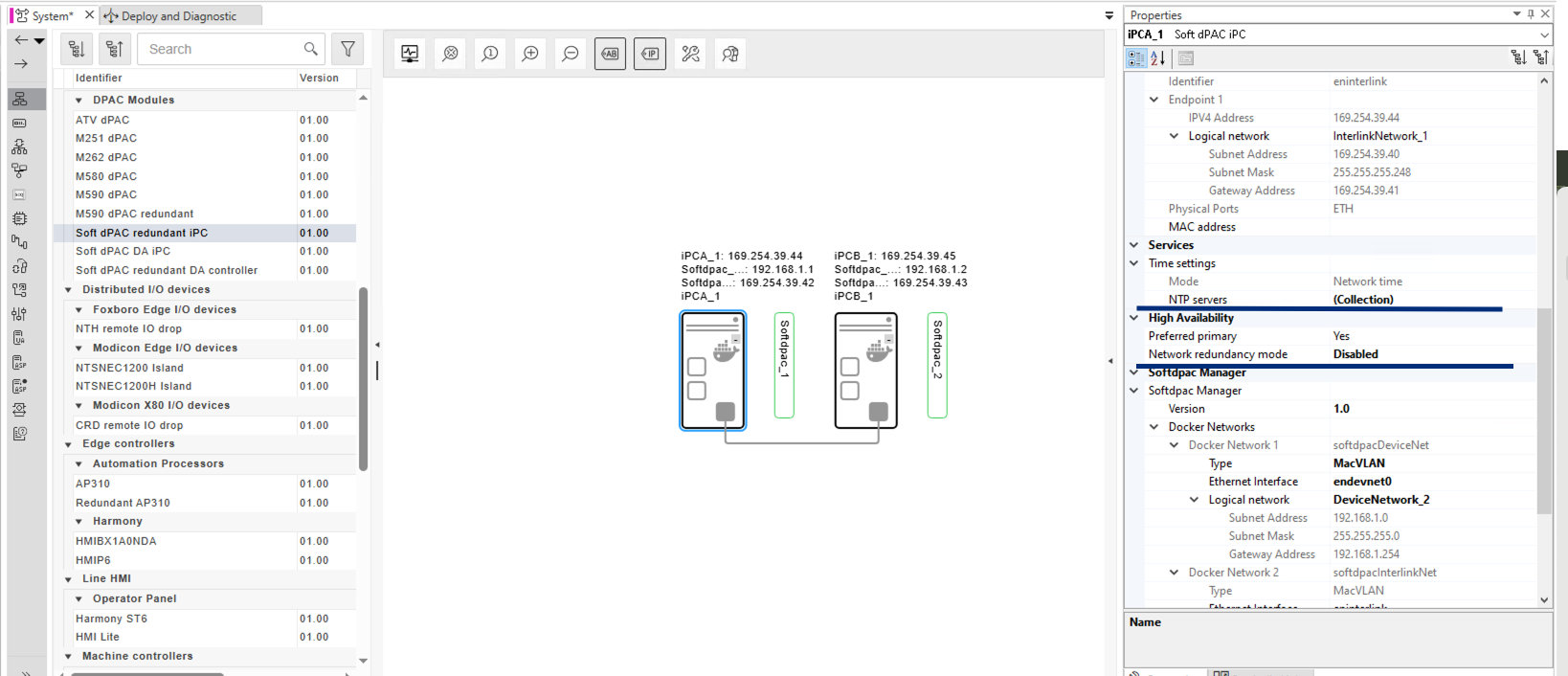The width and height of the screenshot is (1568, 676).
Task: Expand all in the device catalog tree
Action: click(x=78, y=49)
